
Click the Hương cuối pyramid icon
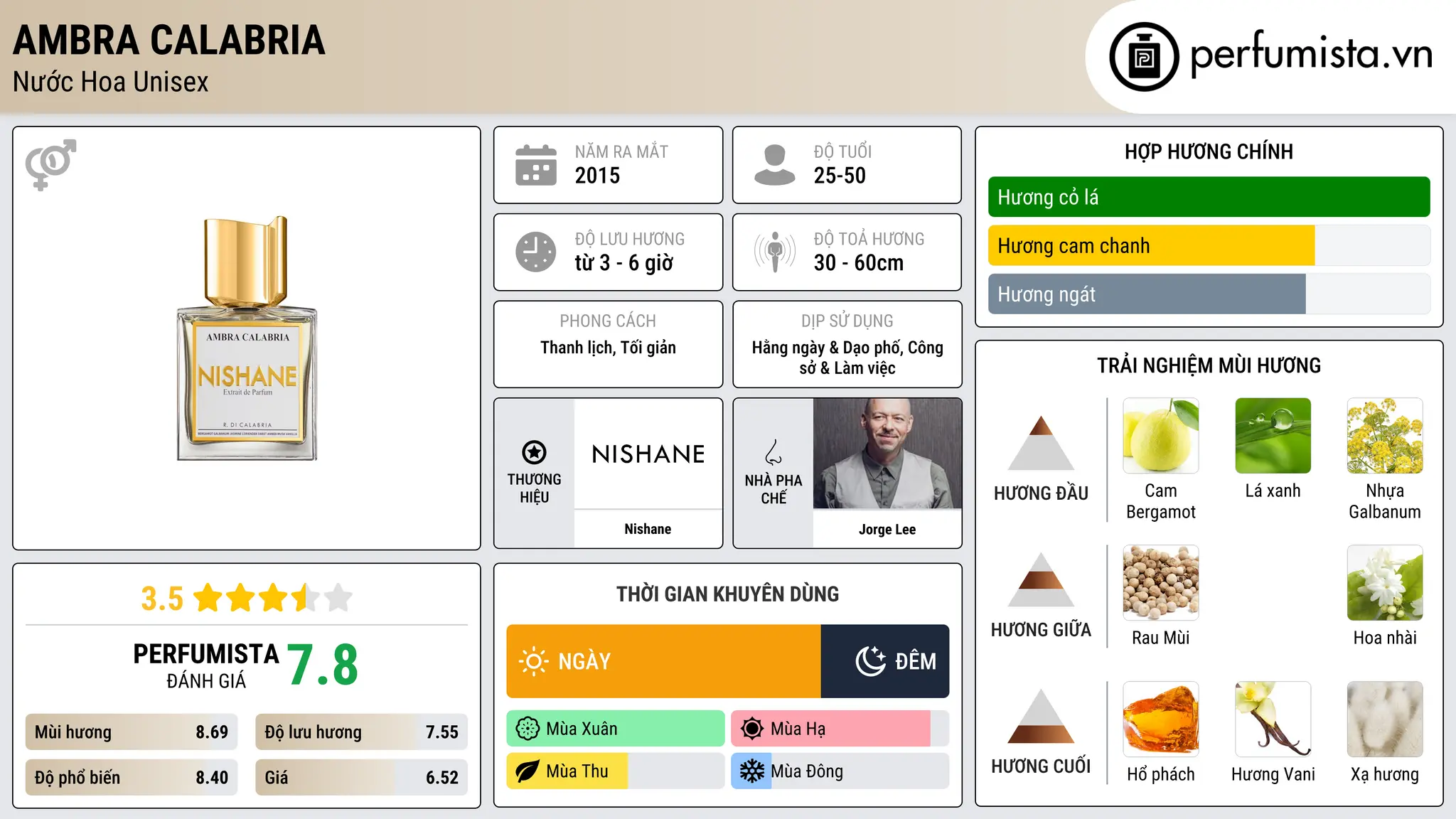pyautogui.click(x=1042, y=716)
